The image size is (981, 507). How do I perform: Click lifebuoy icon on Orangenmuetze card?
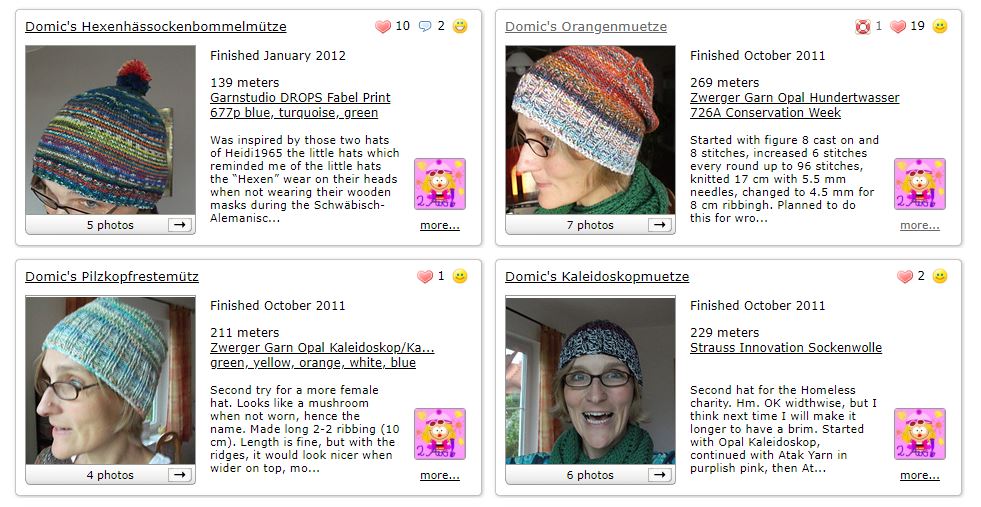pyautogui.click(x=863, y=26)
